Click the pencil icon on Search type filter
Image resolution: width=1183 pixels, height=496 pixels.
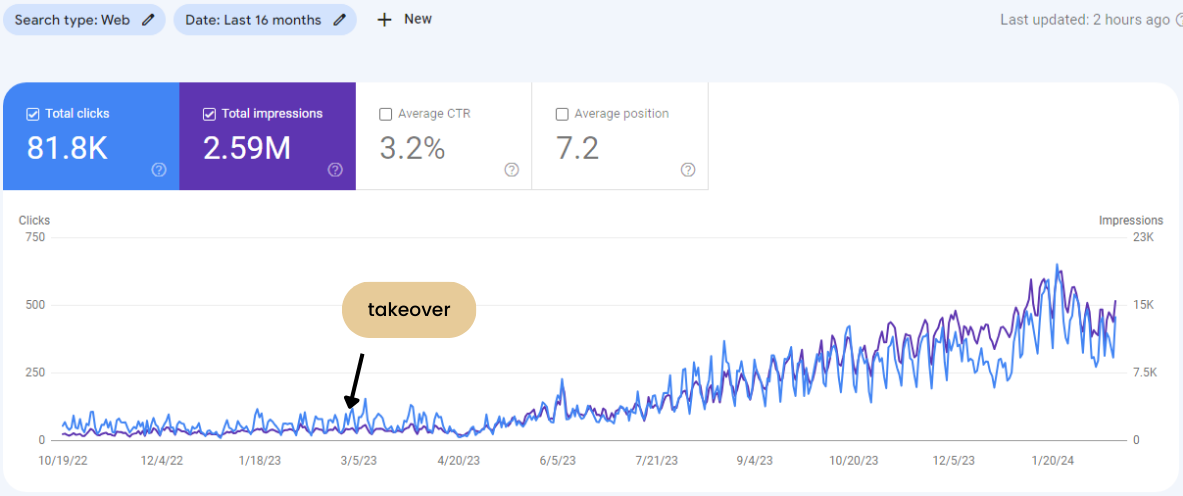[x=149, y=20]
